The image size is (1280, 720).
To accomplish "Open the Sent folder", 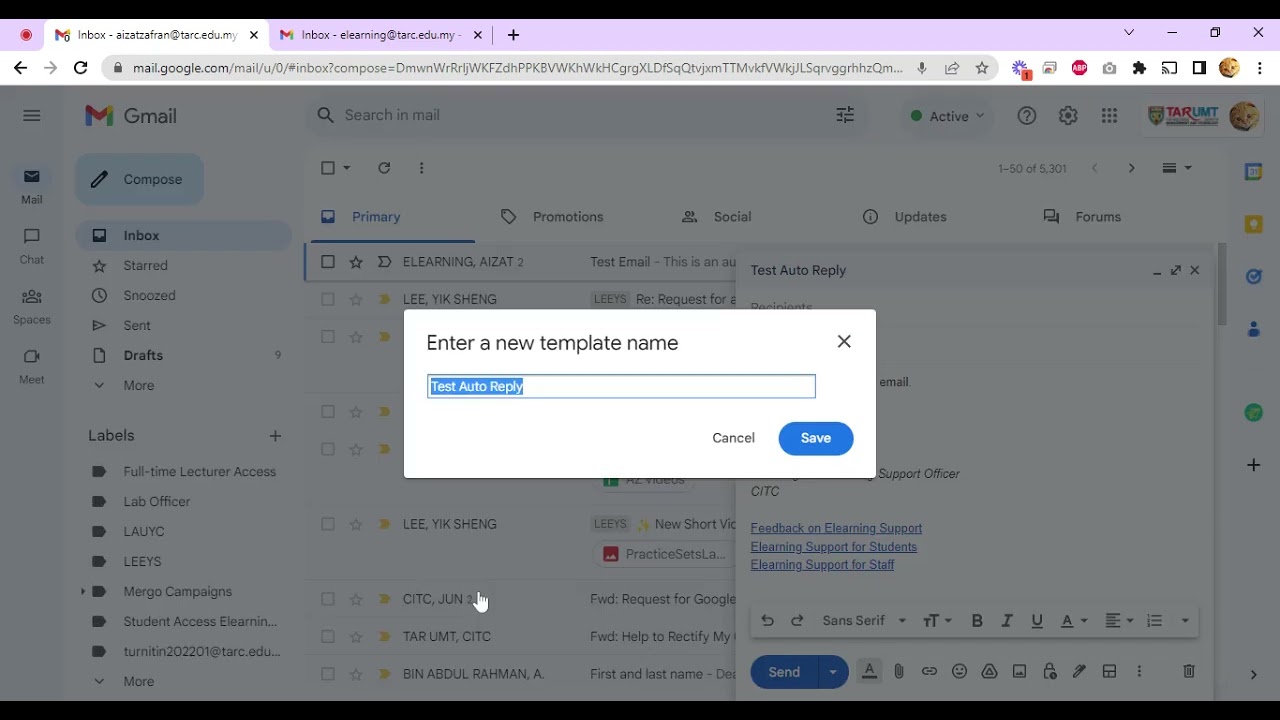I will click(137, 325).
